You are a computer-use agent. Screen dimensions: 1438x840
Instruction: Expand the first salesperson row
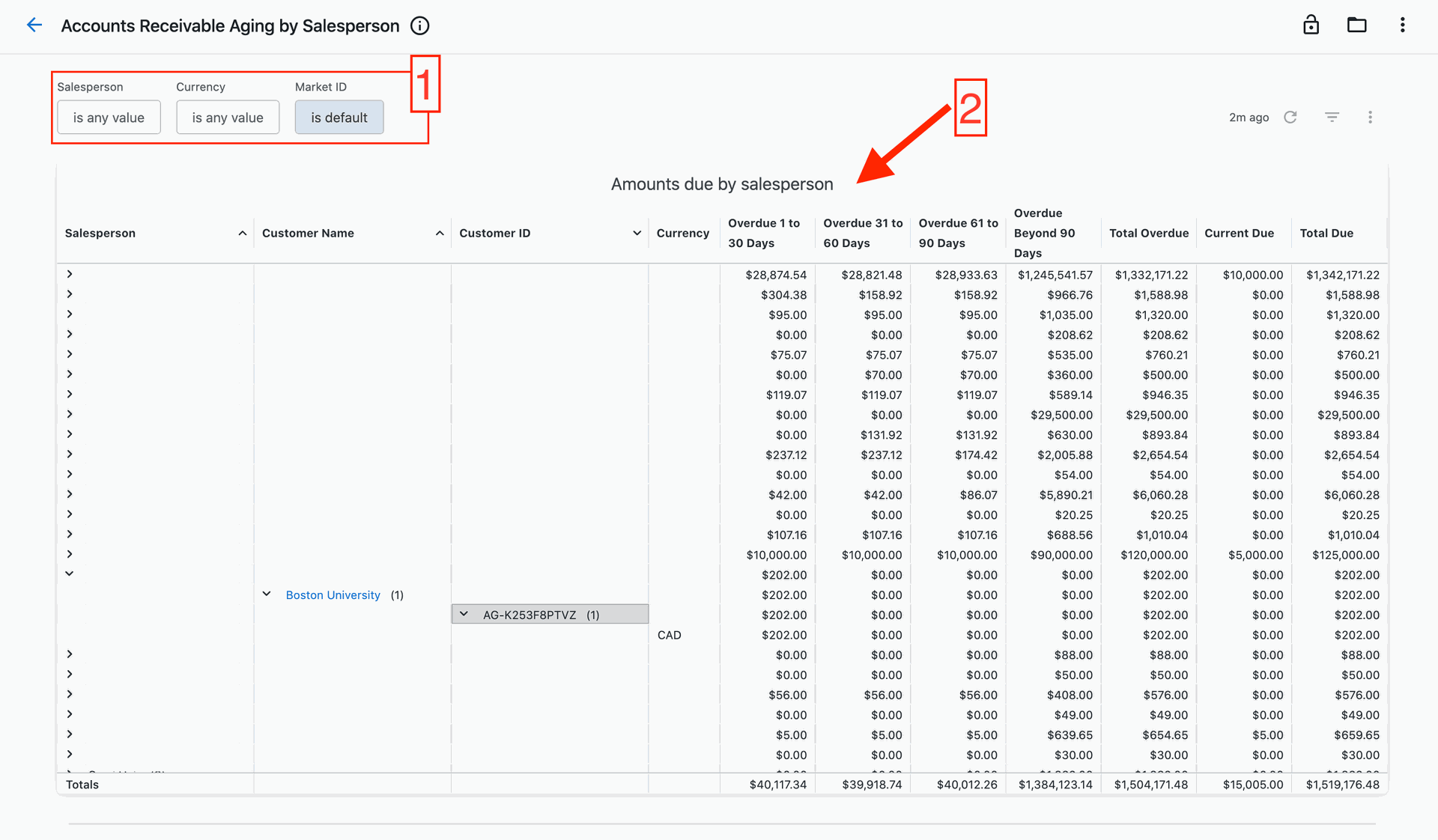[x=70, y=275]
